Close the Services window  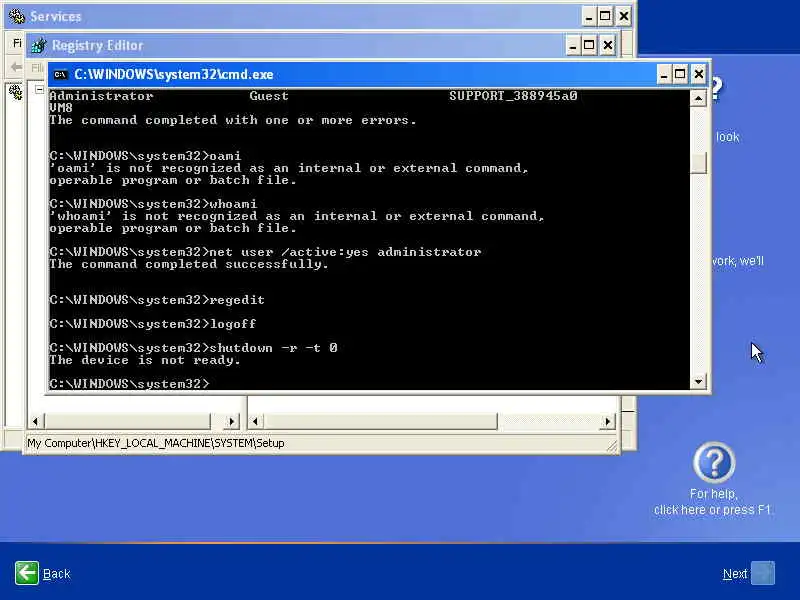[623, 17]
